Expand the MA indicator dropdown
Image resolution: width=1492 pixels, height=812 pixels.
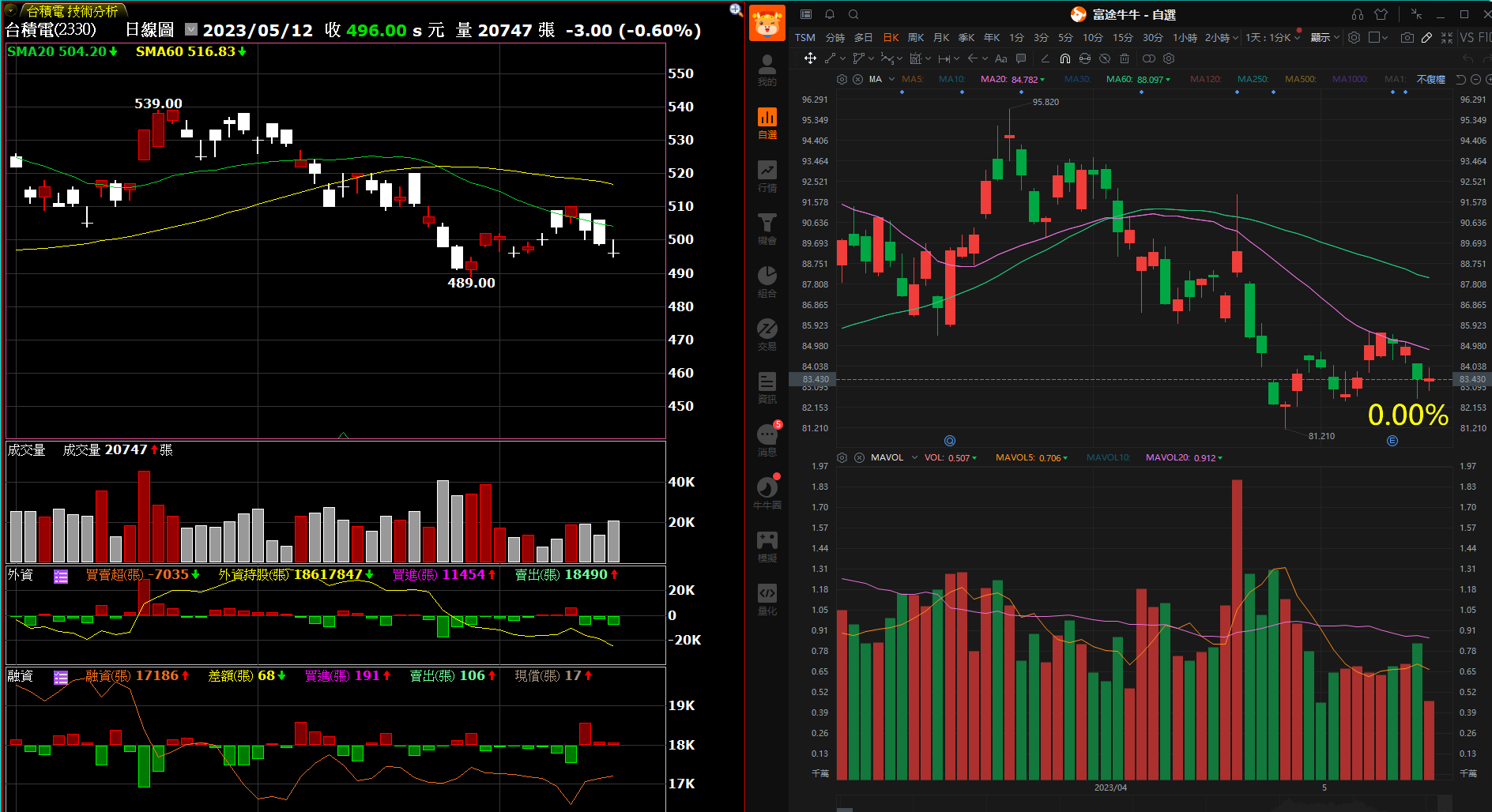(x=891, y=79)
